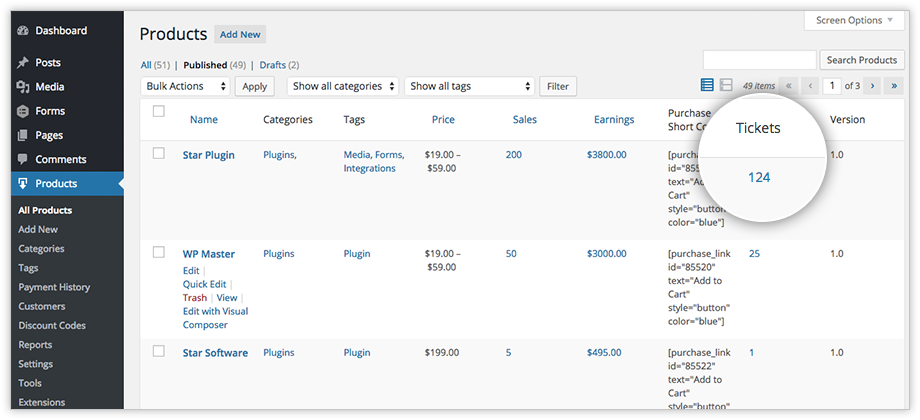Viewport: 920px width, 420px height.
Task: Open the Bulk Actions dropdown
Action: [185, 86]
